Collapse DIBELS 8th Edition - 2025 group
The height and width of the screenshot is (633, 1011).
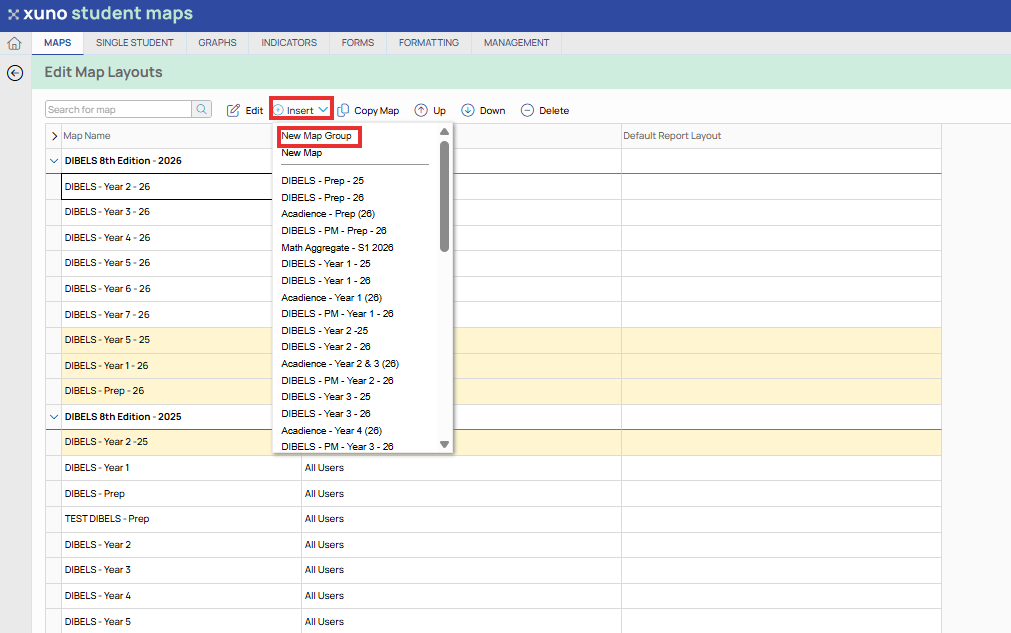coord(54,416)
